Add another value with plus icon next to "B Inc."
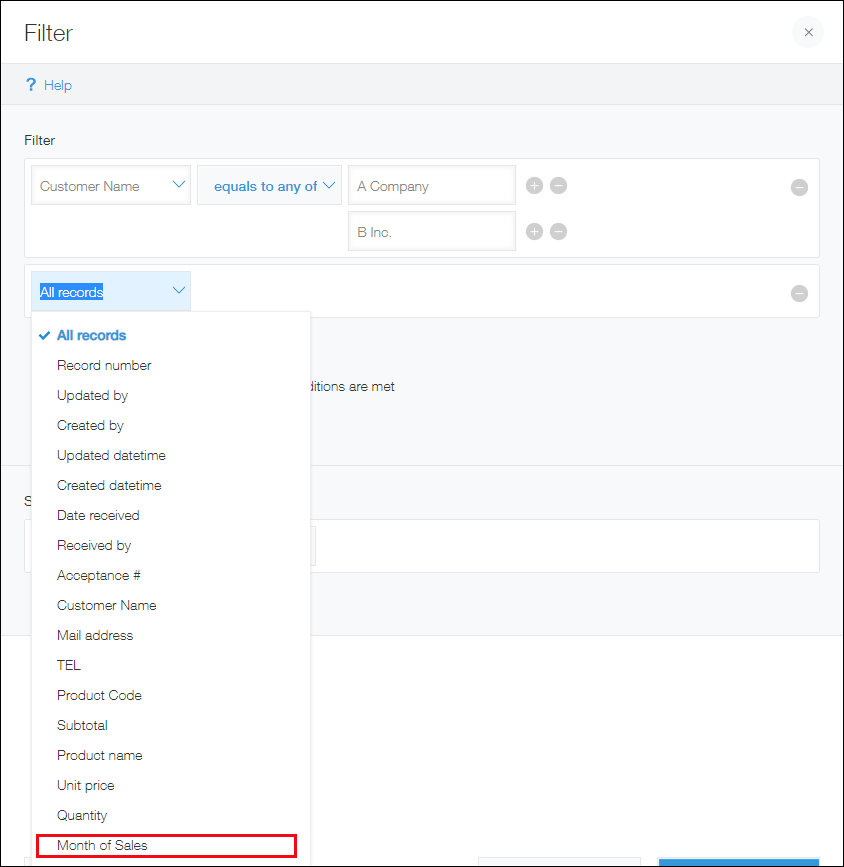The height and width of the screenshot is (867, 844). (534, 231)
